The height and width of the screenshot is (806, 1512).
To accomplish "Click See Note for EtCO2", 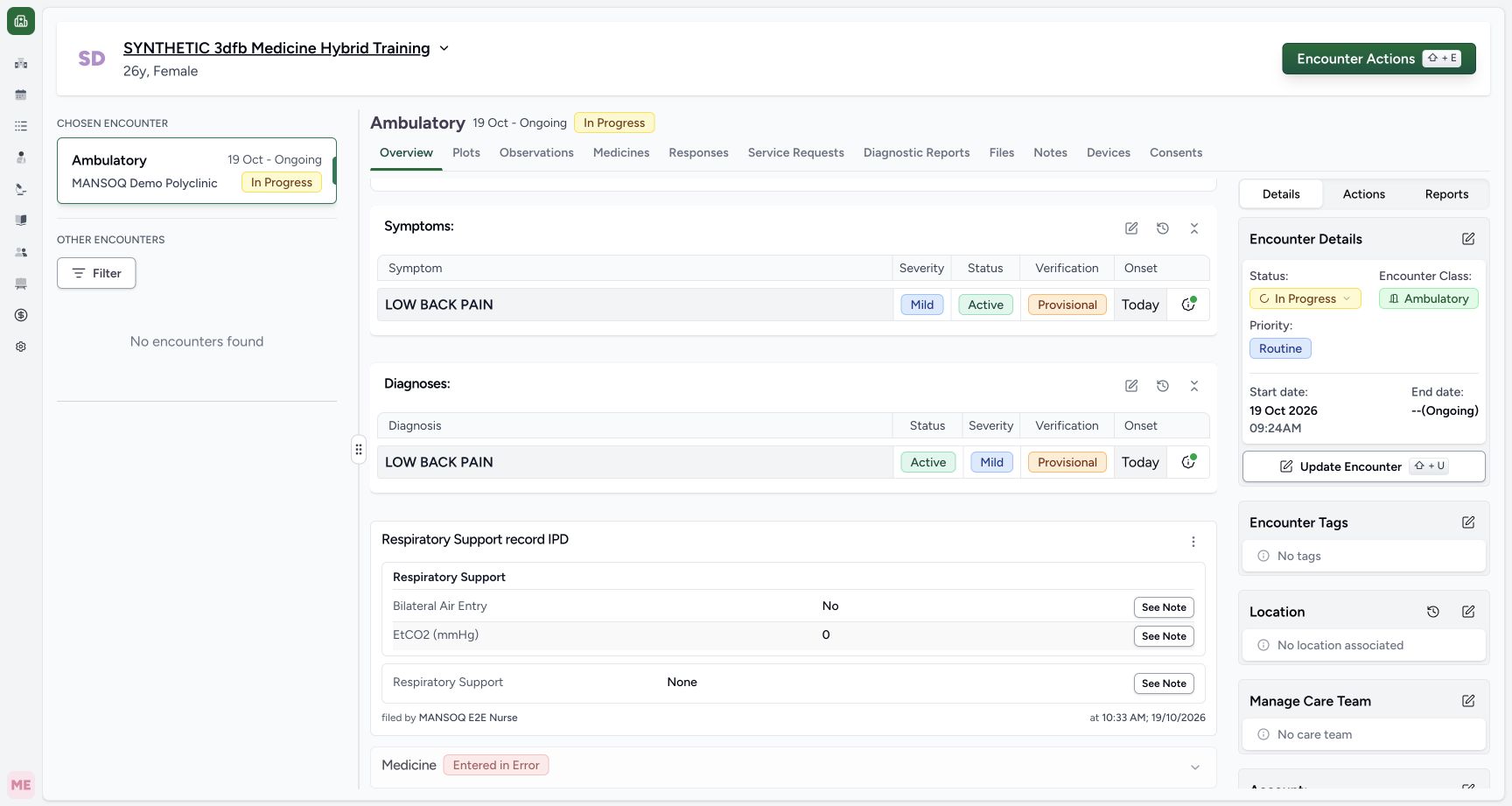I will (1164, 636).
